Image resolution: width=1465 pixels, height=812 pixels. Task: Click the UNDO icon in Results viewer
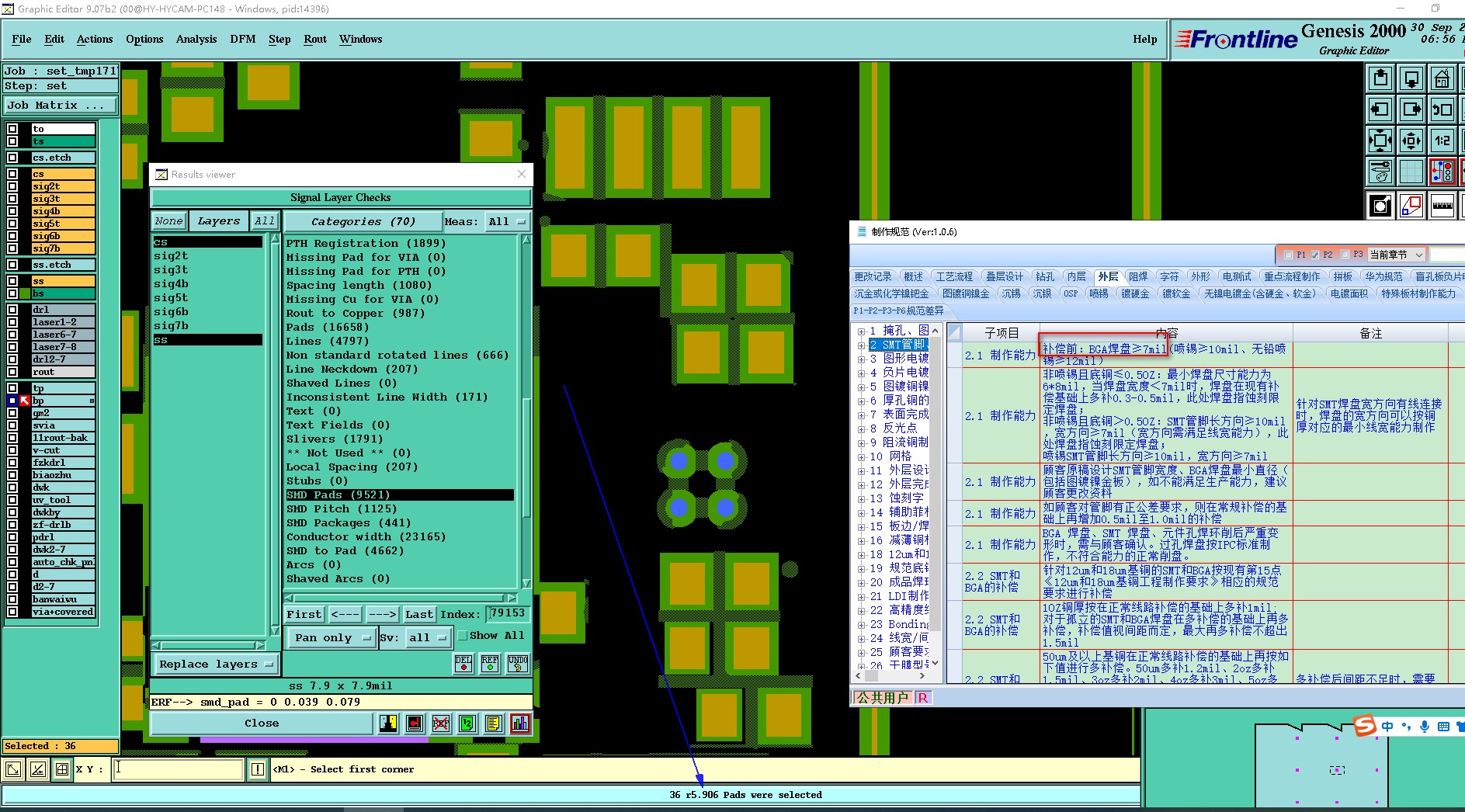pos(518,664)
